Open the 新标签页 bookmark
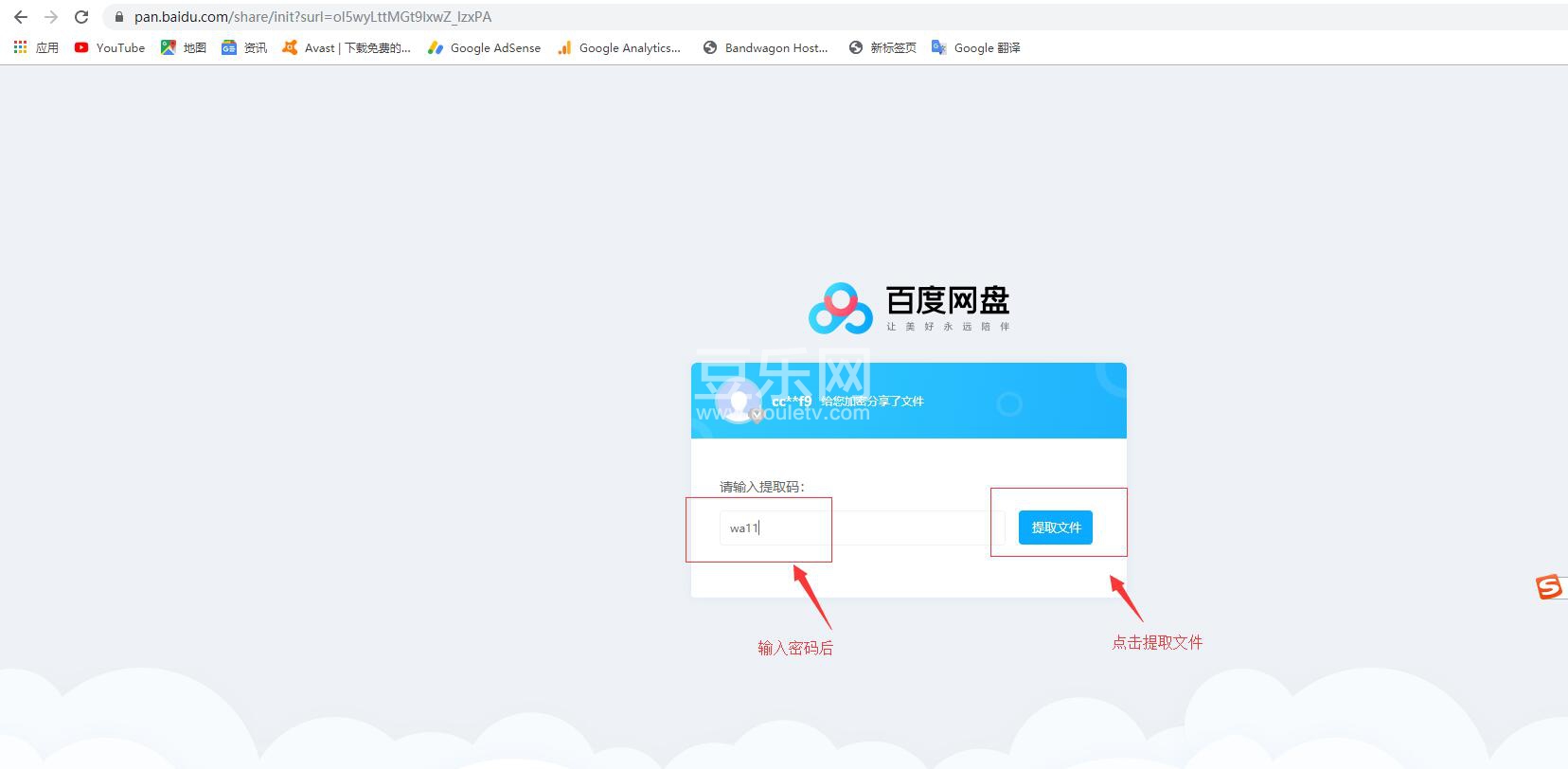The height and width of the screenshot is (769, 1568). point(882,47)
